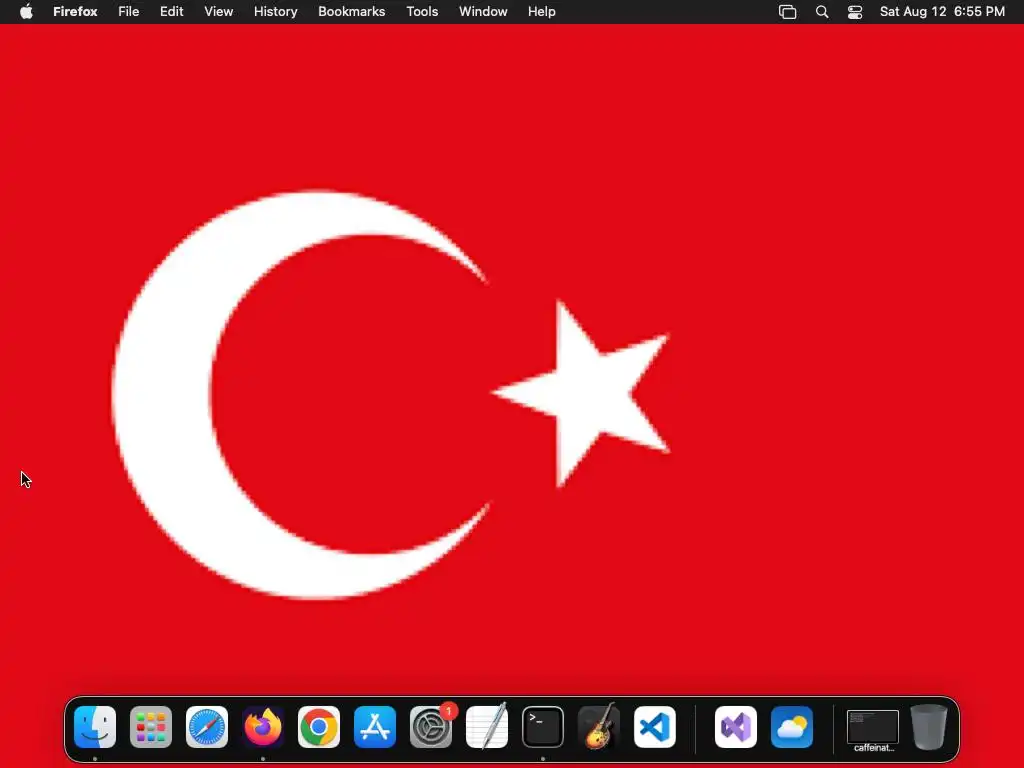The height and width of the screenshot is (768, 1024).
Task: Open the Window menu
Action: (483, 12)
